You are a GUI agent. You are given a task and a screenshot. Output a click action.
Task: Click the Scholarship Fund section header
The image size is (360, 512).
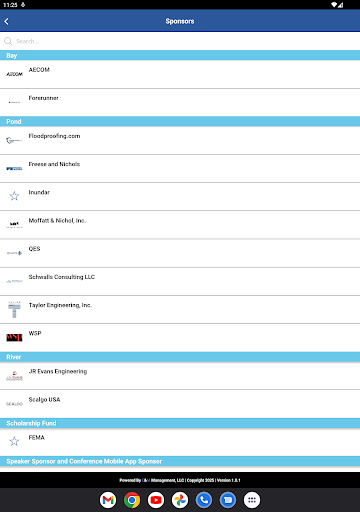tap(180, 423)
